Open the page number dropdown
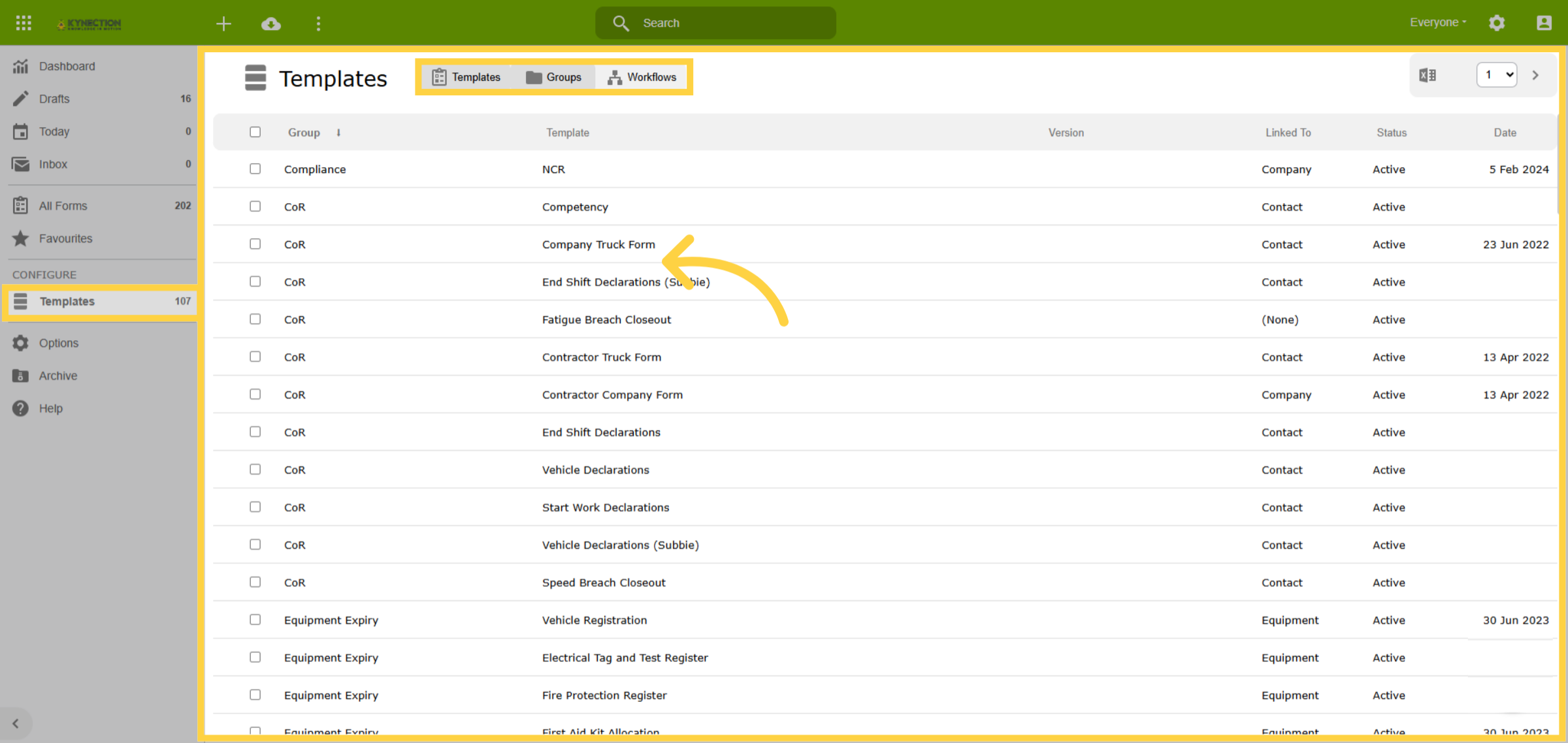Screen dimensions: 1568x743 pyautogui.click(x=1496, y=75)
